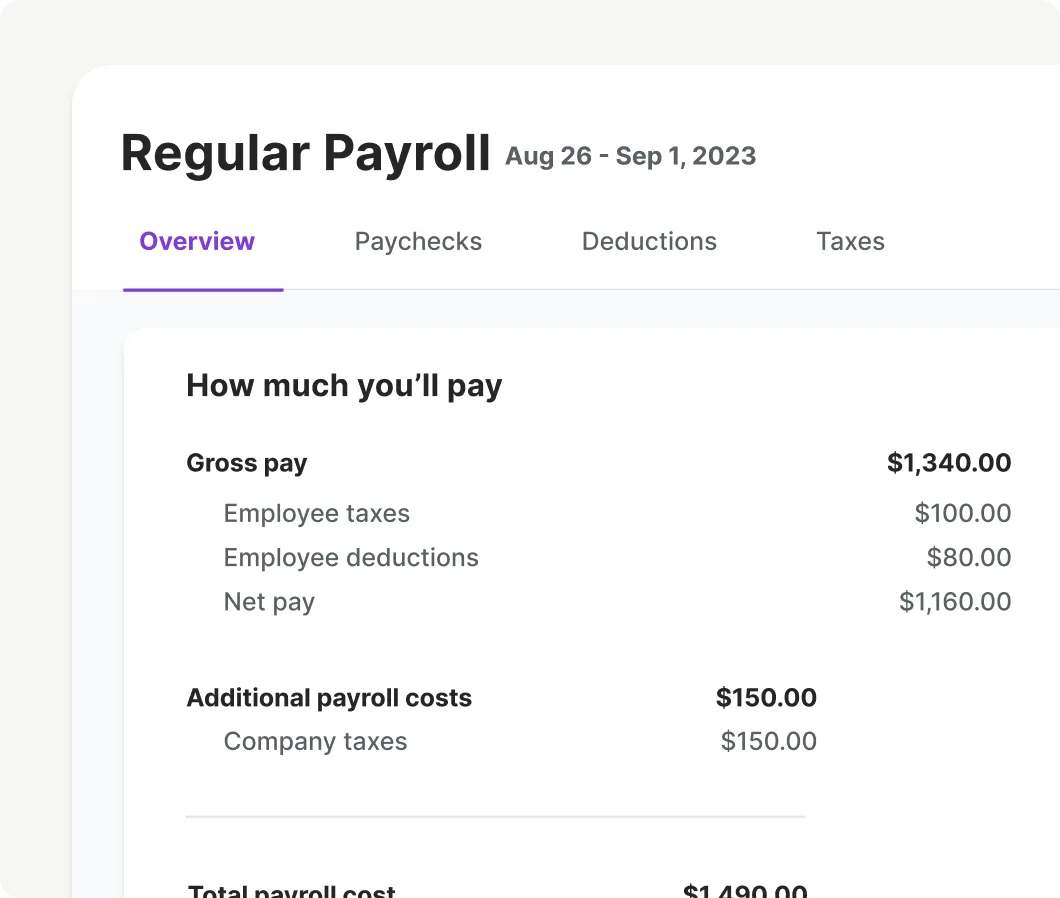The height and width of the screenshot is (898, 1060).
Task: Click the Aug 26 - Sep 1, 2023 date range
Action: click(x=630, y=156)
